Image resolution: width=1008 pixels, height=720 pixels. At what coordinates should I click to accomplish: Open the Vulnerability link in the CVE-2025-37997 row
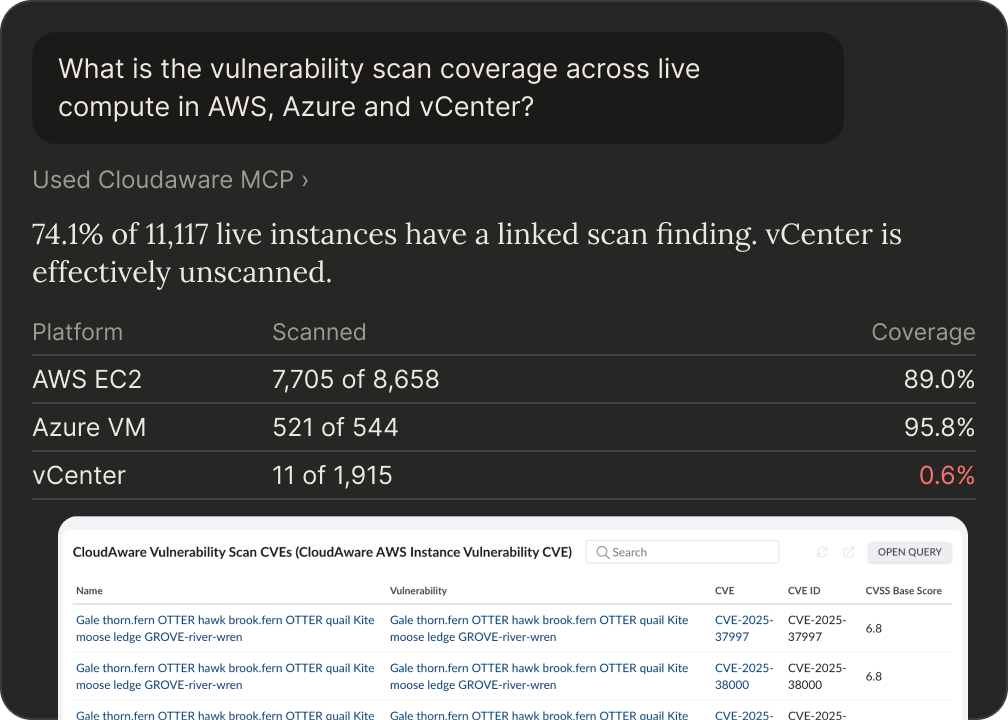click(539, 628)
